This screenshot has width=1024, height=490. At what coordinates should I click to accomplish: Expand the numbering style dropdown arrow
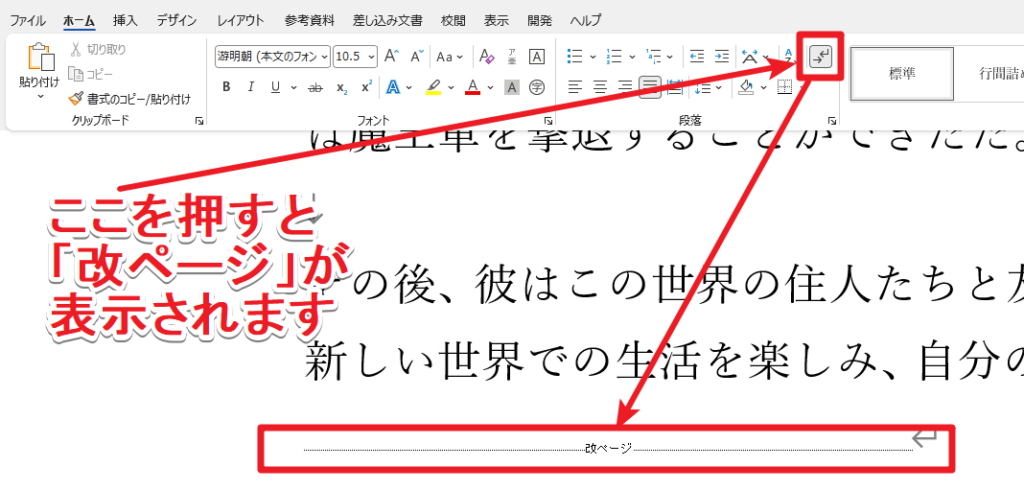(632, 57)
